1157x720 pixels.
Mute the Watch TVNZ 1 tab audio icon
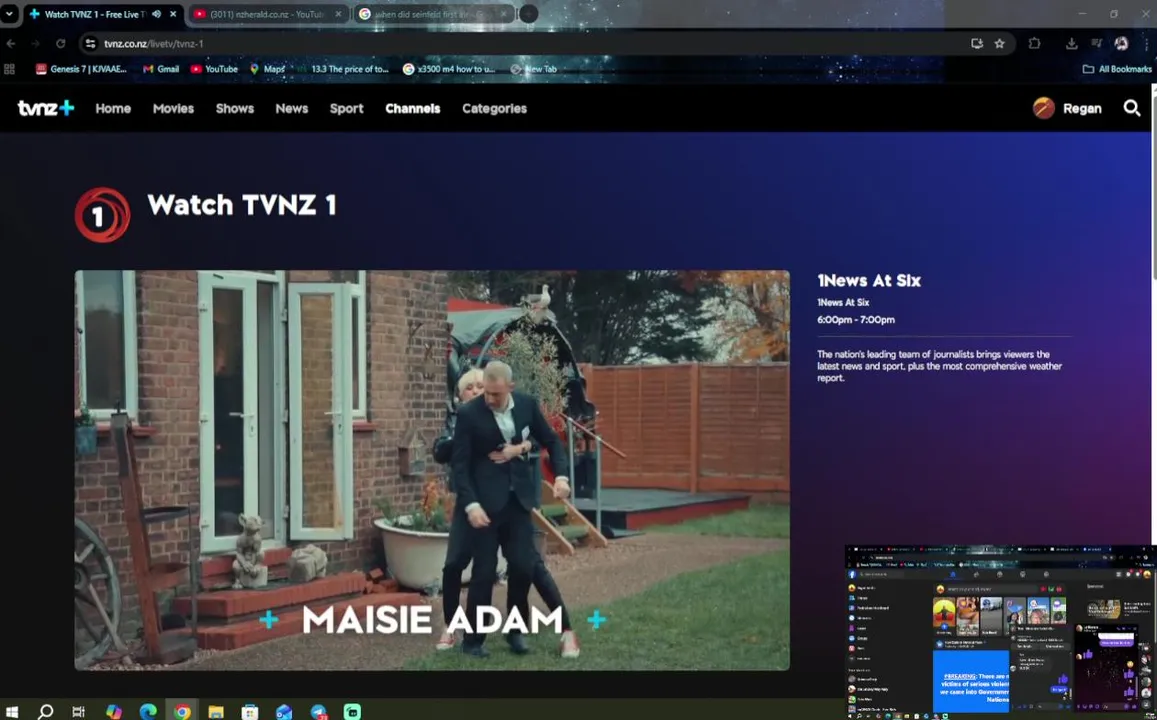156,14
